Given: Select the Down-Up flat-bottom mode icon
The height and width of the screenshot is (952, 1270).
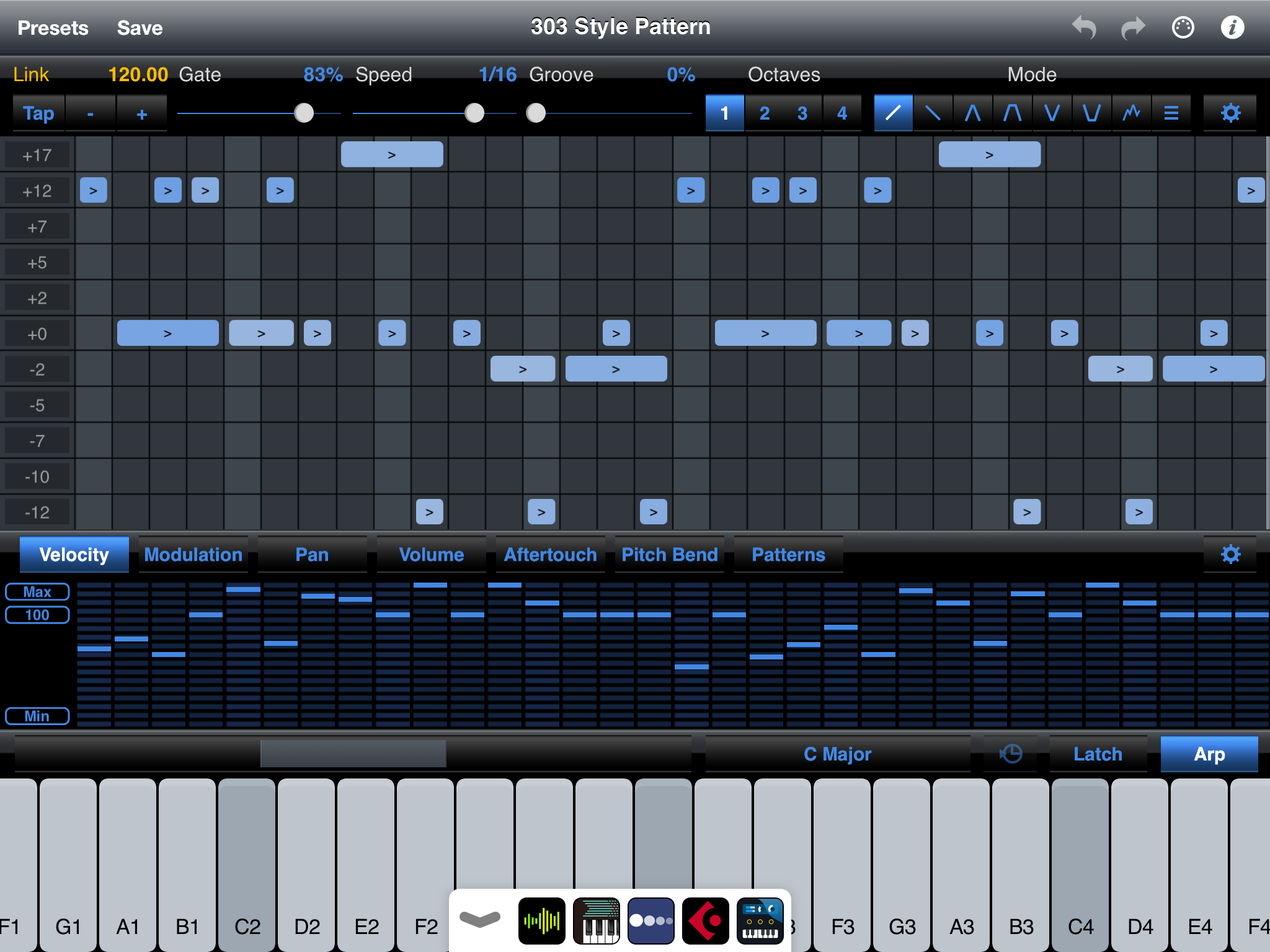Looking at the screenshot, I should [1091, 113].
